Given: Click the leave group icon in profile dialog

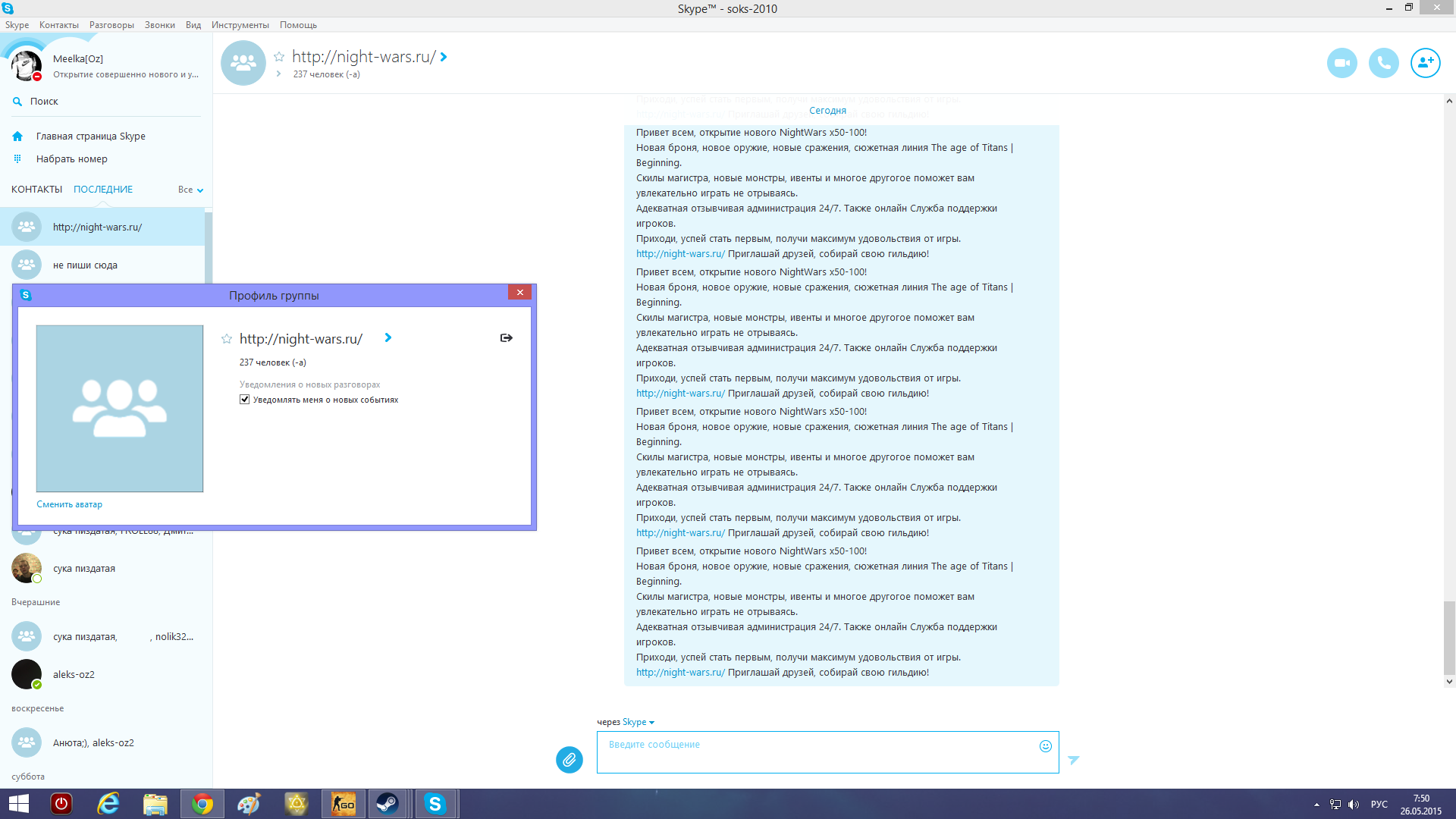Looking at the screenshot, I should click(506, 338).
